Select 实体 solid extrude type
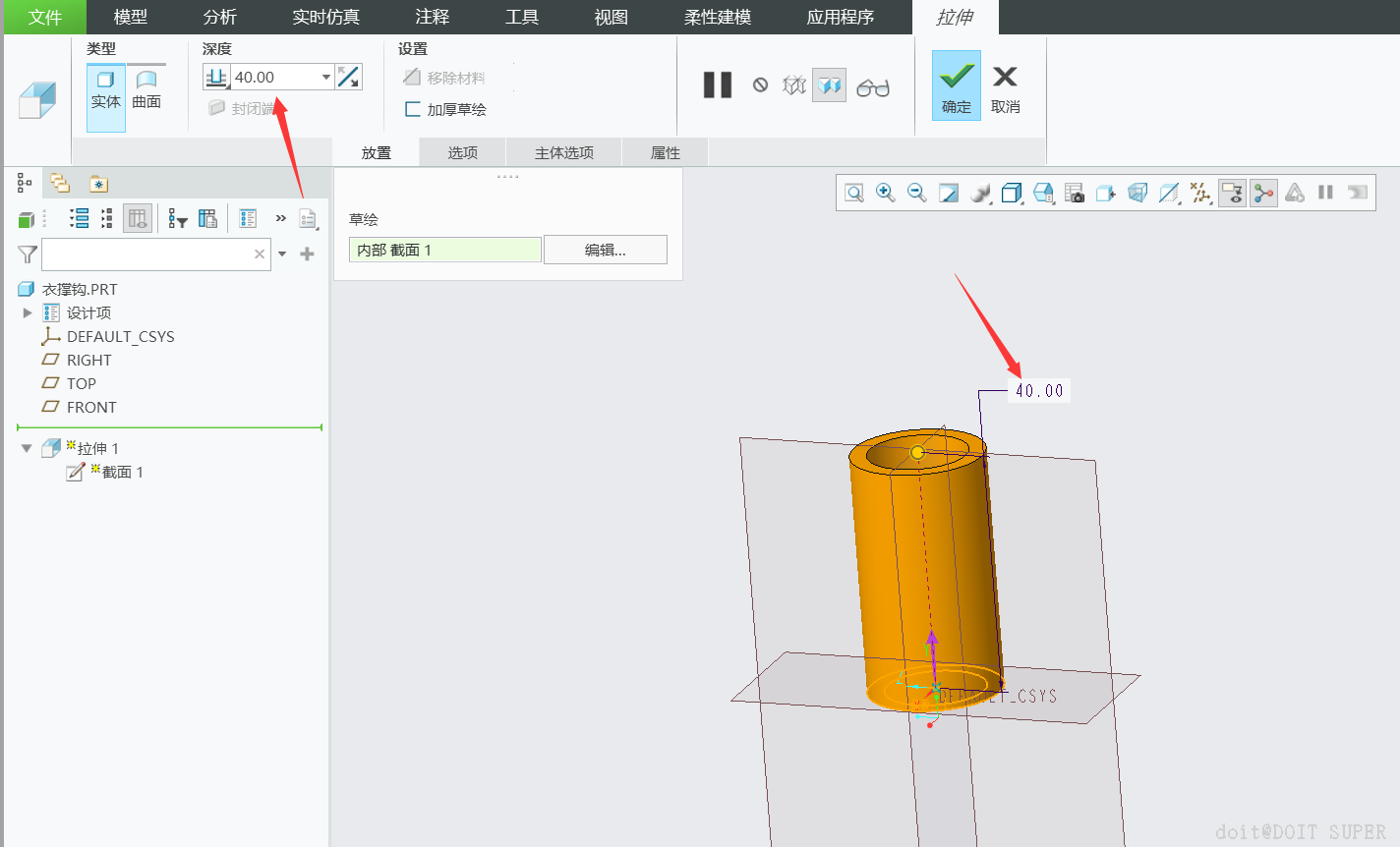The image size is (1400, 847). [106, 88]
